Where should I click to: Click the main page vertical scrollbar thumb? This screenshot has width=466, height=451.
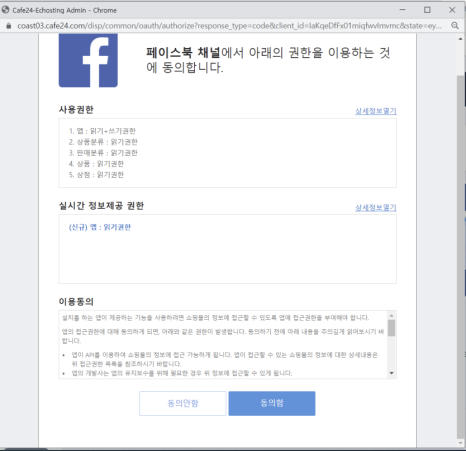(461, 256)
